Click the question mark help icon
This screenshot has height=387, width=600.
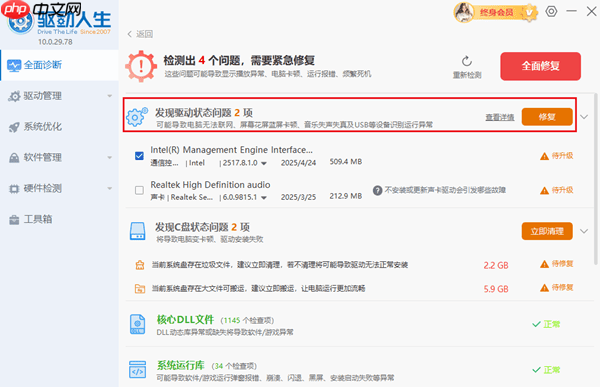coord(377,190)
